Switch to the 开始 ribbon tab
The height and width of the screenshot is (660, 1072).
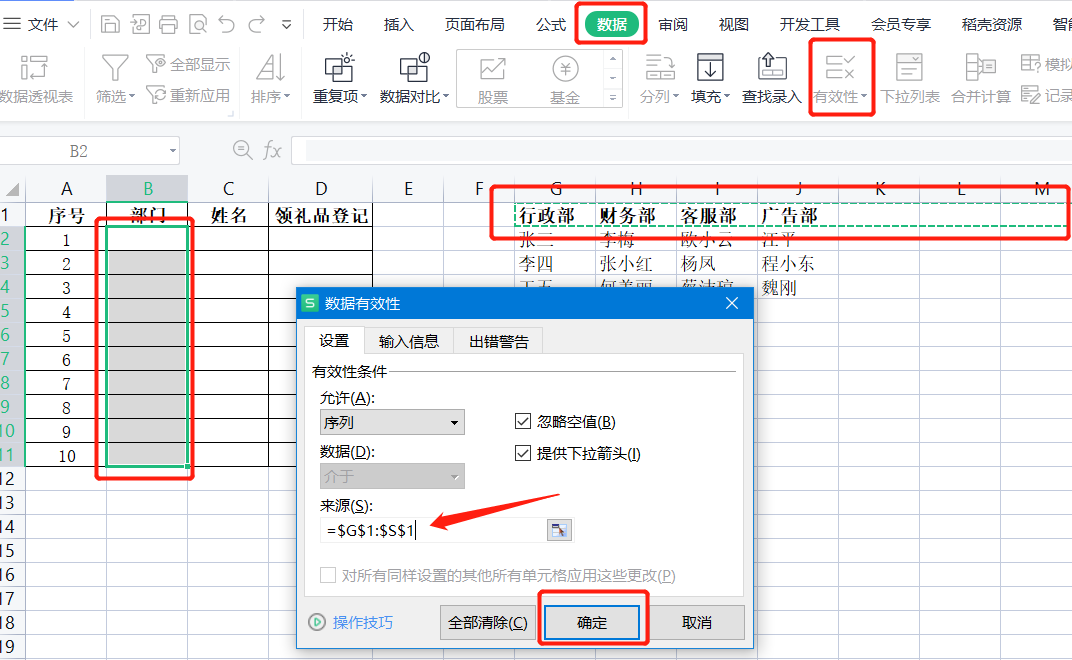point(338,25)
